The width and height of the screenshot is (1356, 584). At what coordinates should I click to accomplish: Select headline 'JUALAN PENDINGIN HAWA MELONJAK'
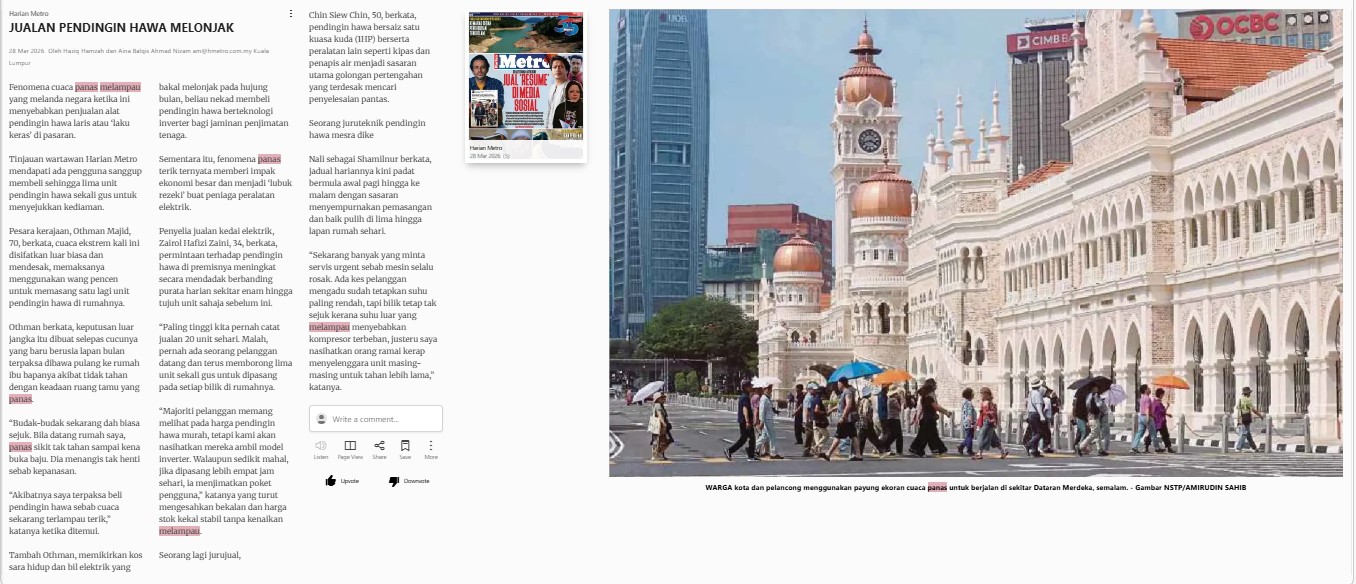pos(121,28)
